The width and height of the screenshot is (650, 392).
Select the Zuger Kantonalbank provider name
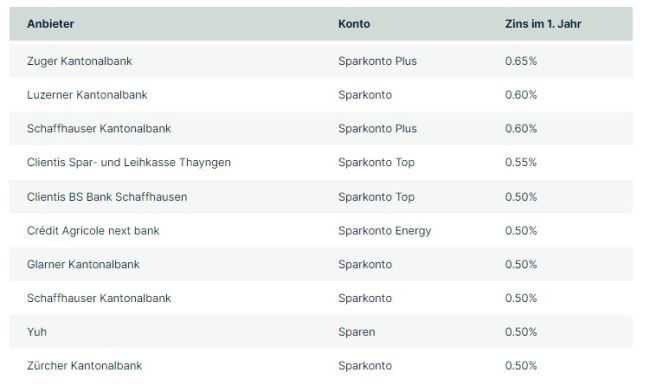pos(80,61)
